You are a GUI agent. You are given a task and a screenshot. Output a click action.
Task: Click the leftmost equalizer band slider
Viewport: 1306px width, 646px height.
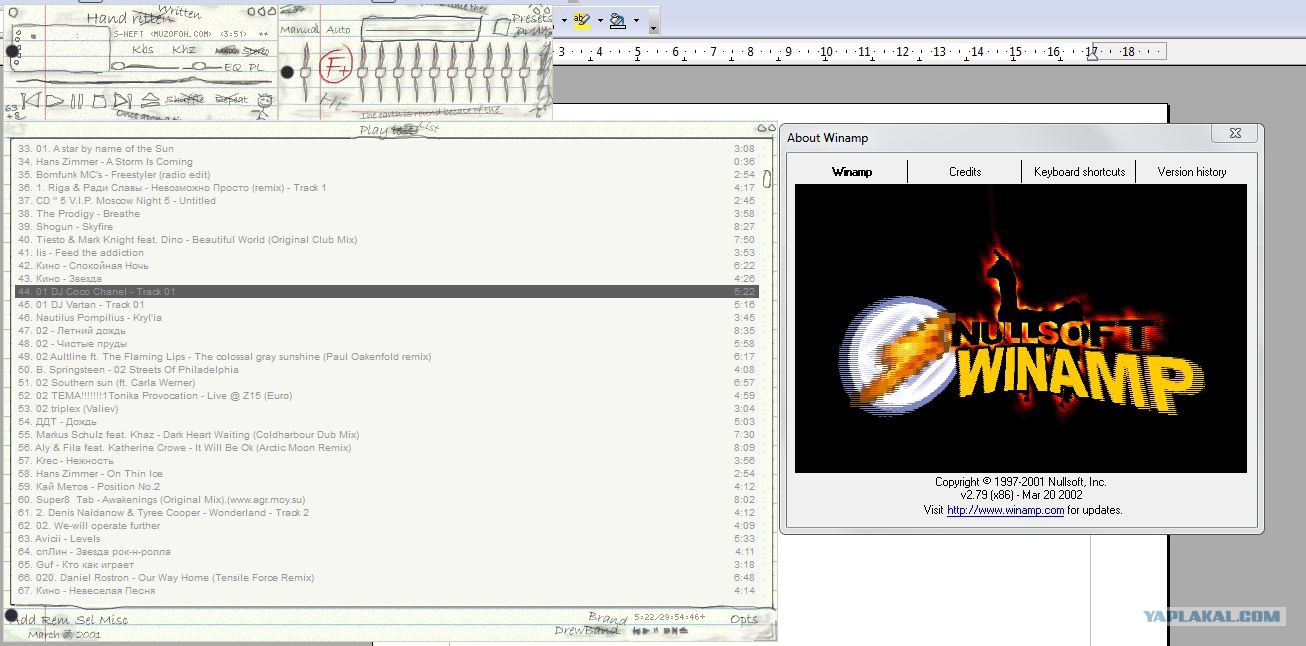pos(362,72)
